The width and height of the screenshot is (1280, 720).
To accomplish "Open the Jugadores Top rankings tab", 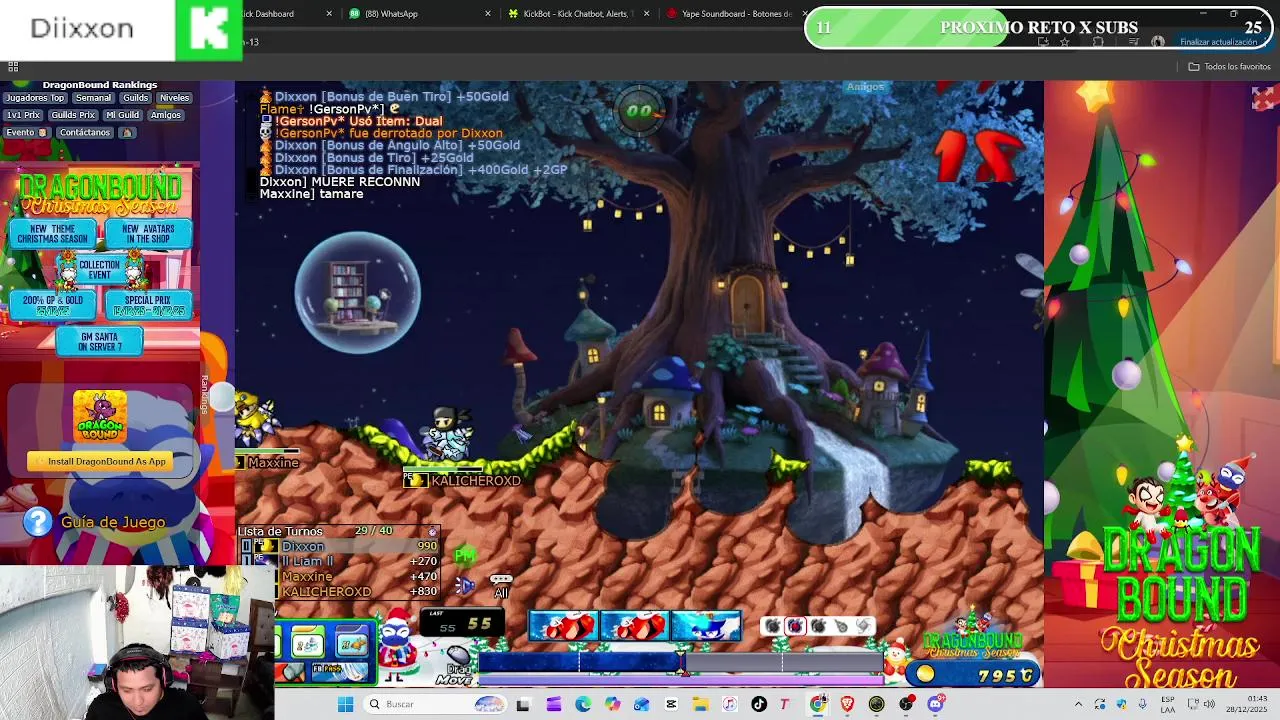I will click(35, 98).
